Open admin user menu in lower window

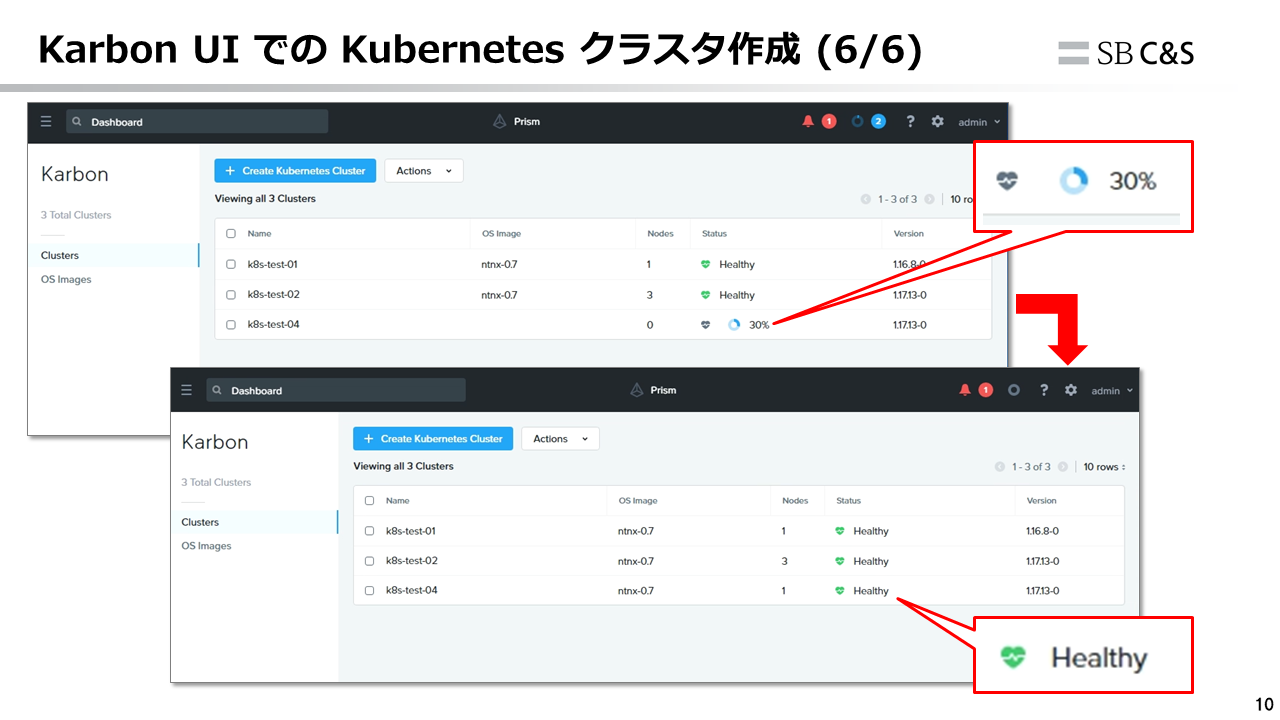pyautogui.click(x=1112, y=391)
